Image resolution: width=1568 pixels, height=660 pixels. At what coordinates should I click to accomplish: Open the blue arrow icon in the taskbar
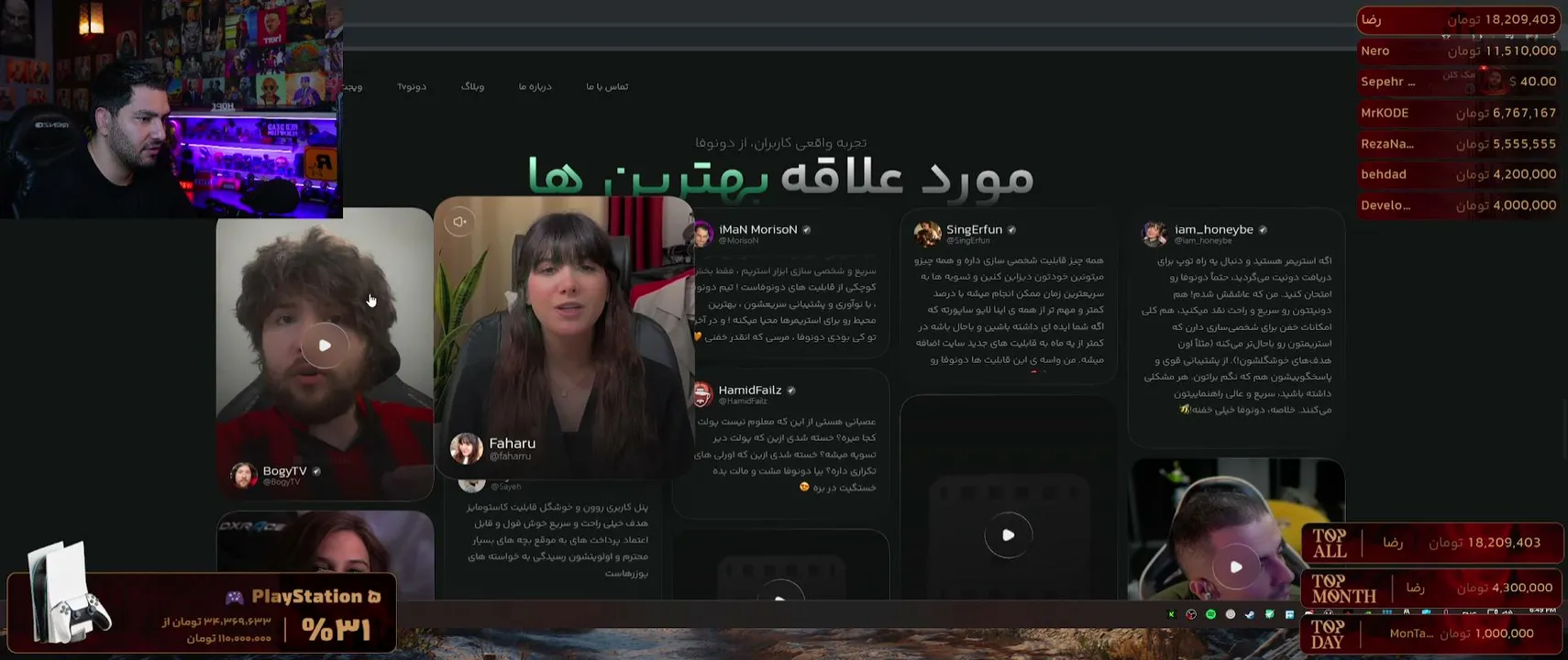click(1289, 614)
